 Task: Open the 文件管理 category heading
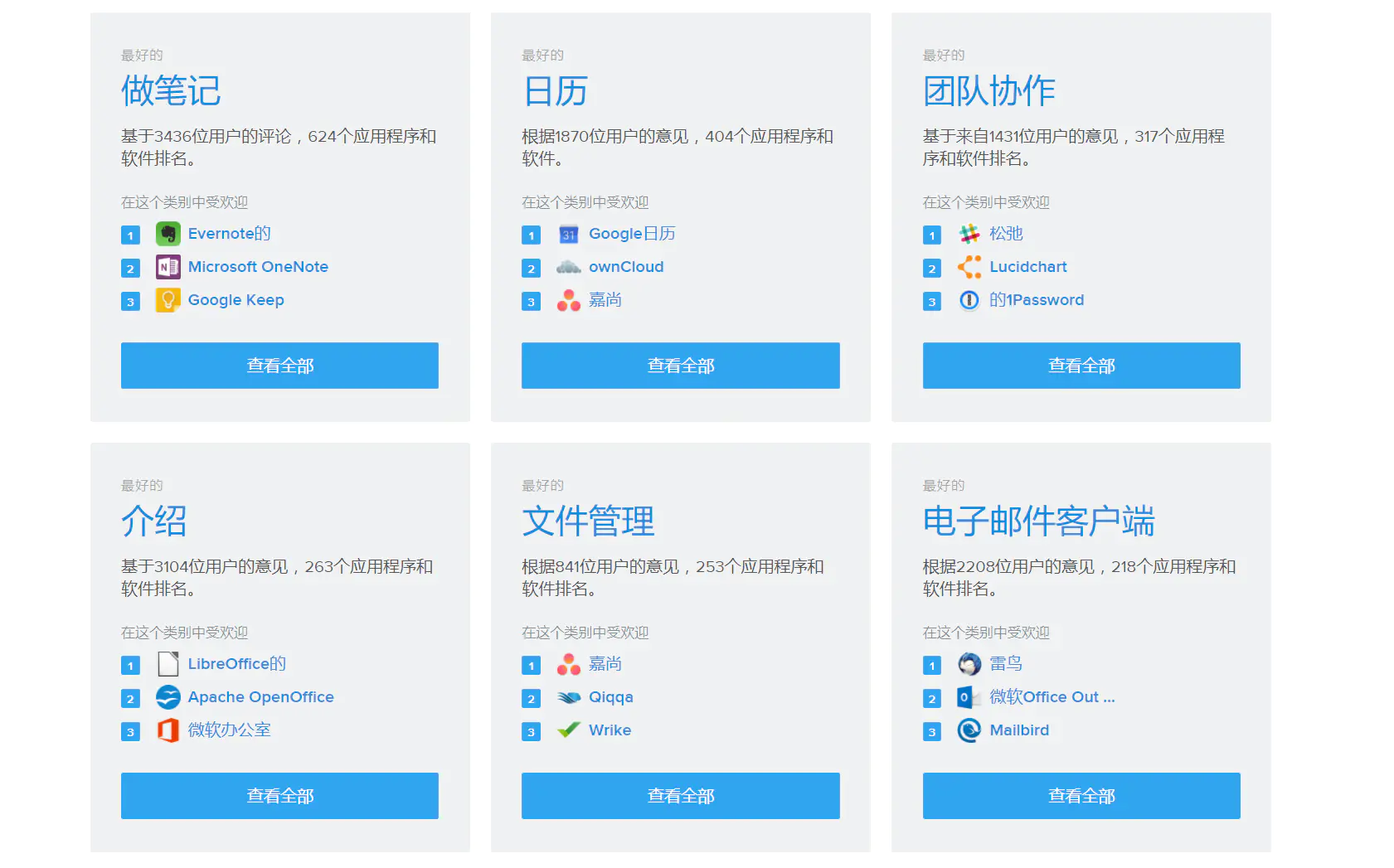588,521
